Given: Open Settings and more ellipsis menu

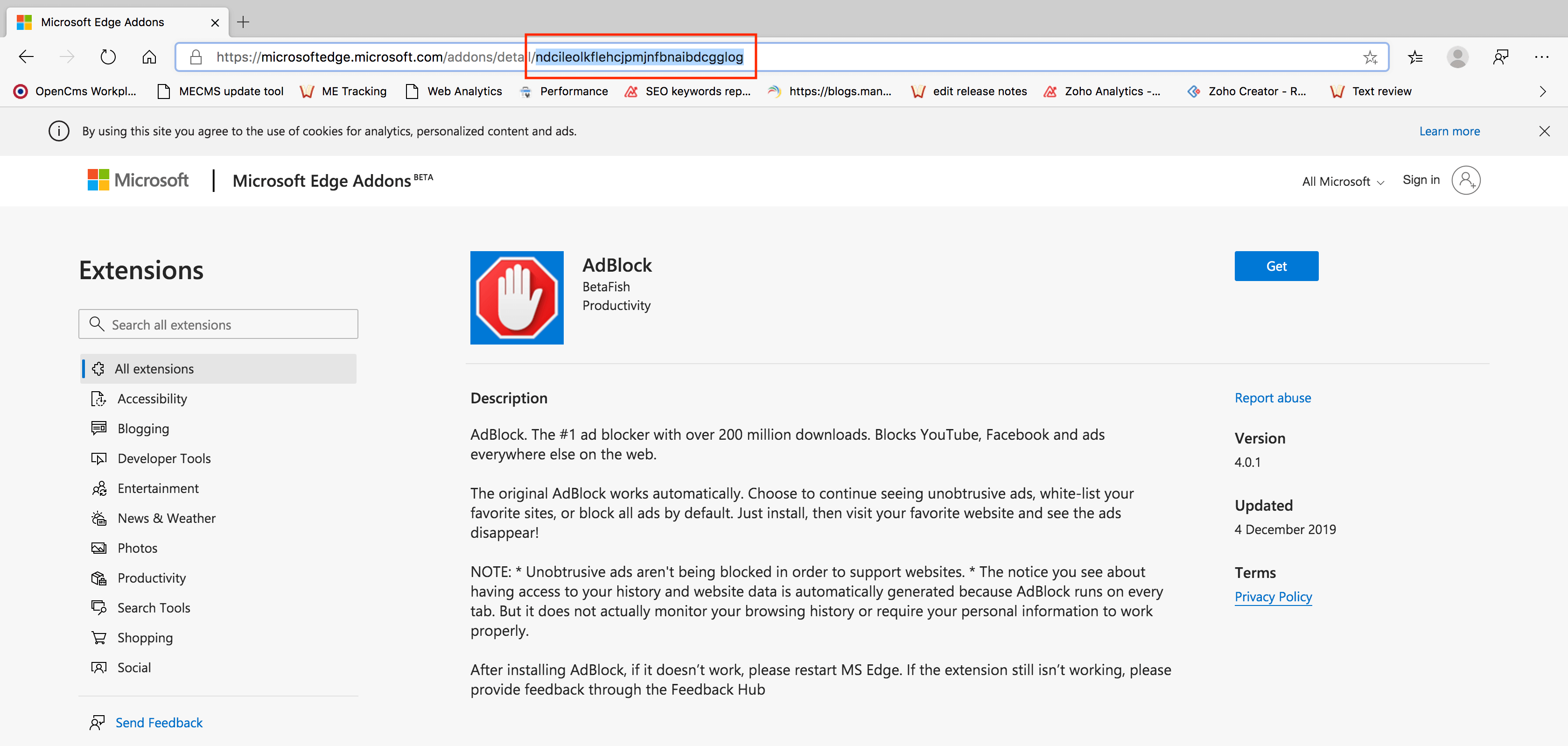Looking at the screenshot, I should point(1541,57).
